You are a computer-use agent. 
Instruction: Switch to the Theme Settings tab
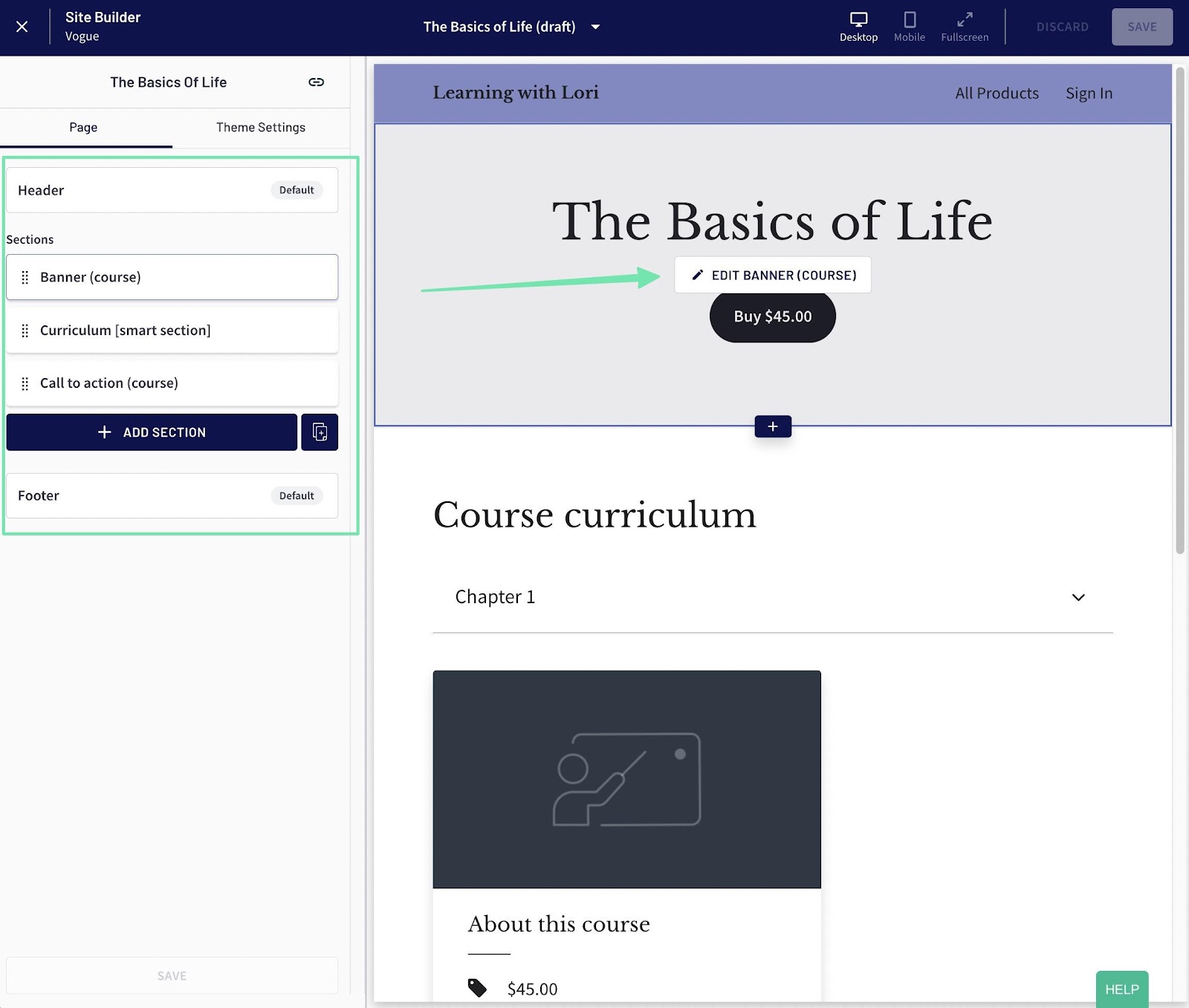pos(260,127)
